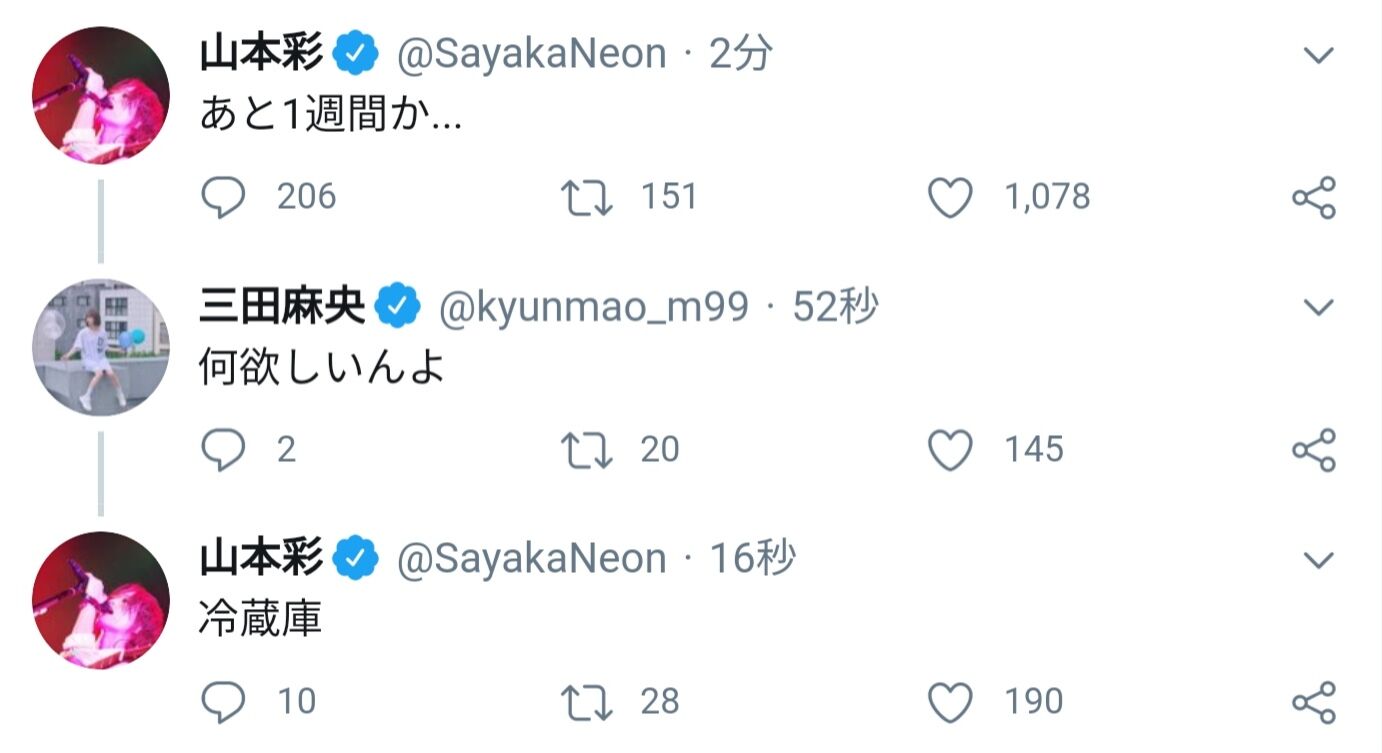The image size is (1382, 753).
Task: Share the 冷蔵庫 tweet
Action: tap(1314, 702)
